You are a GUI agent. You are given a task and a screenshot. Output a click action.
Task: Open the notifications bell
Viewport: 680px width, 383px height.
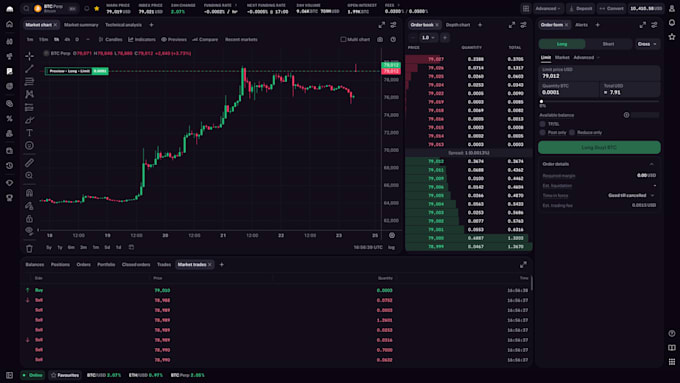coord(672,23)
